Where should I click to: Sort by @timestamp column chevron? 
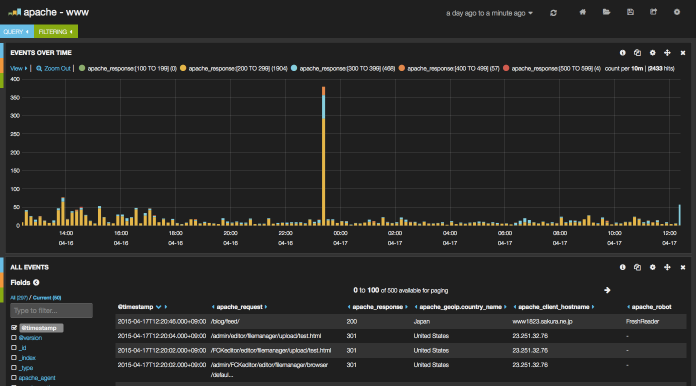[x=158, y=307]
